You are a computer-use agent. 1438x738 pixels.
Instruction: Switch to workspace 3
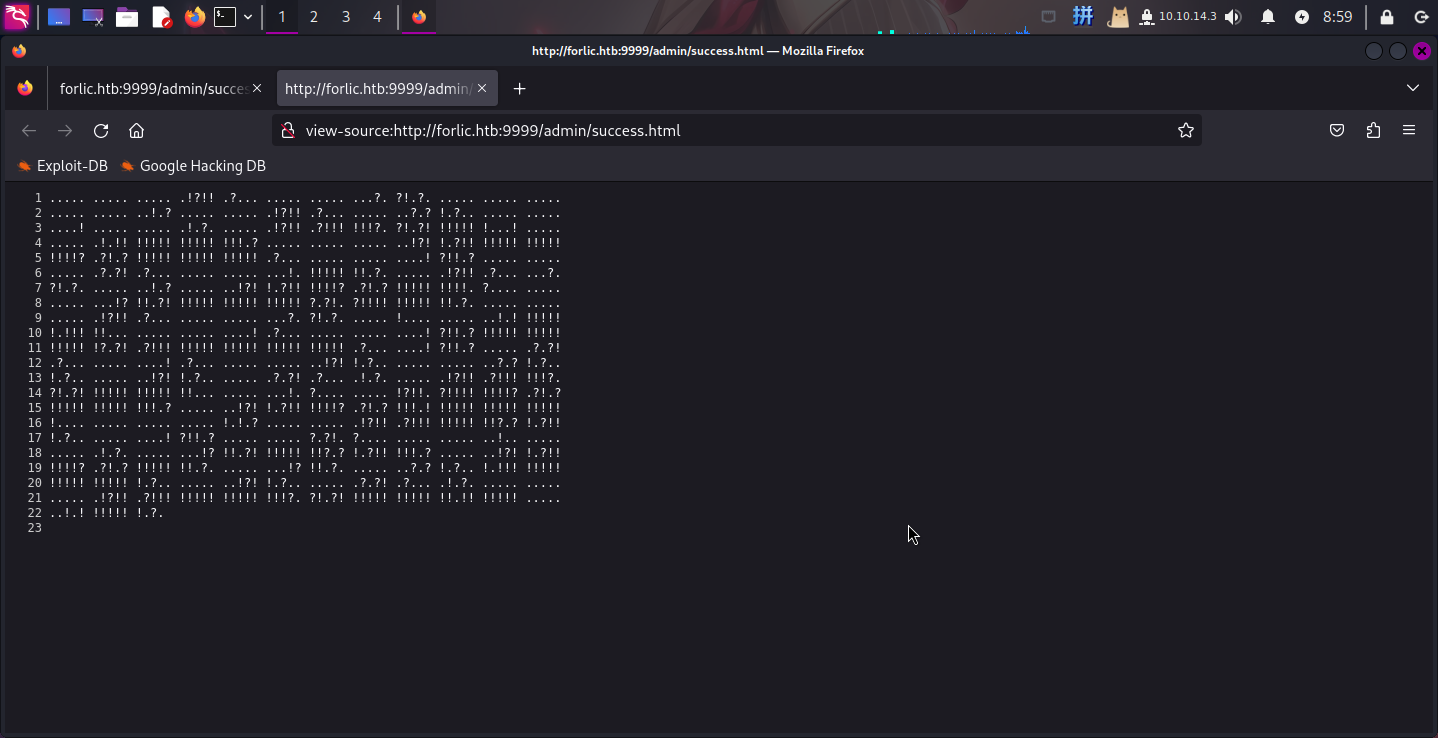[346, 17]
